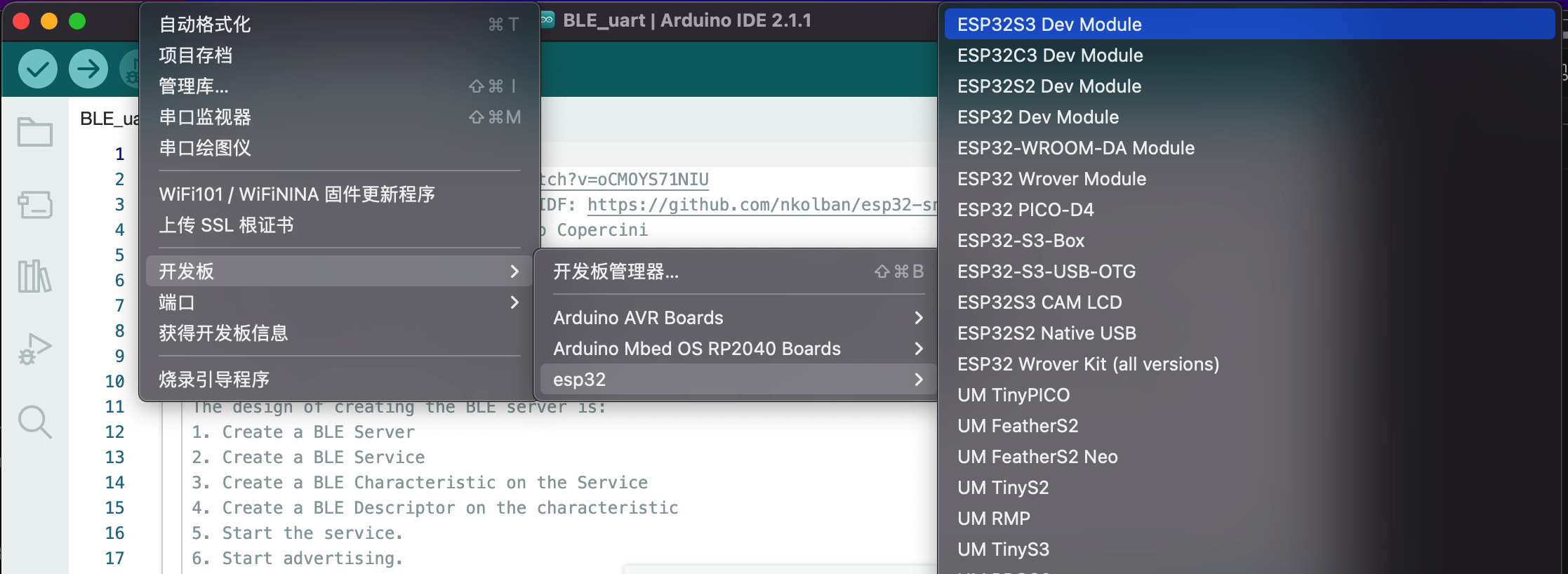Expand Arduino Mbed OS RP2040 Boards submenu
This screenshot has height=574, width=1568.
click(x=738, y=349)
